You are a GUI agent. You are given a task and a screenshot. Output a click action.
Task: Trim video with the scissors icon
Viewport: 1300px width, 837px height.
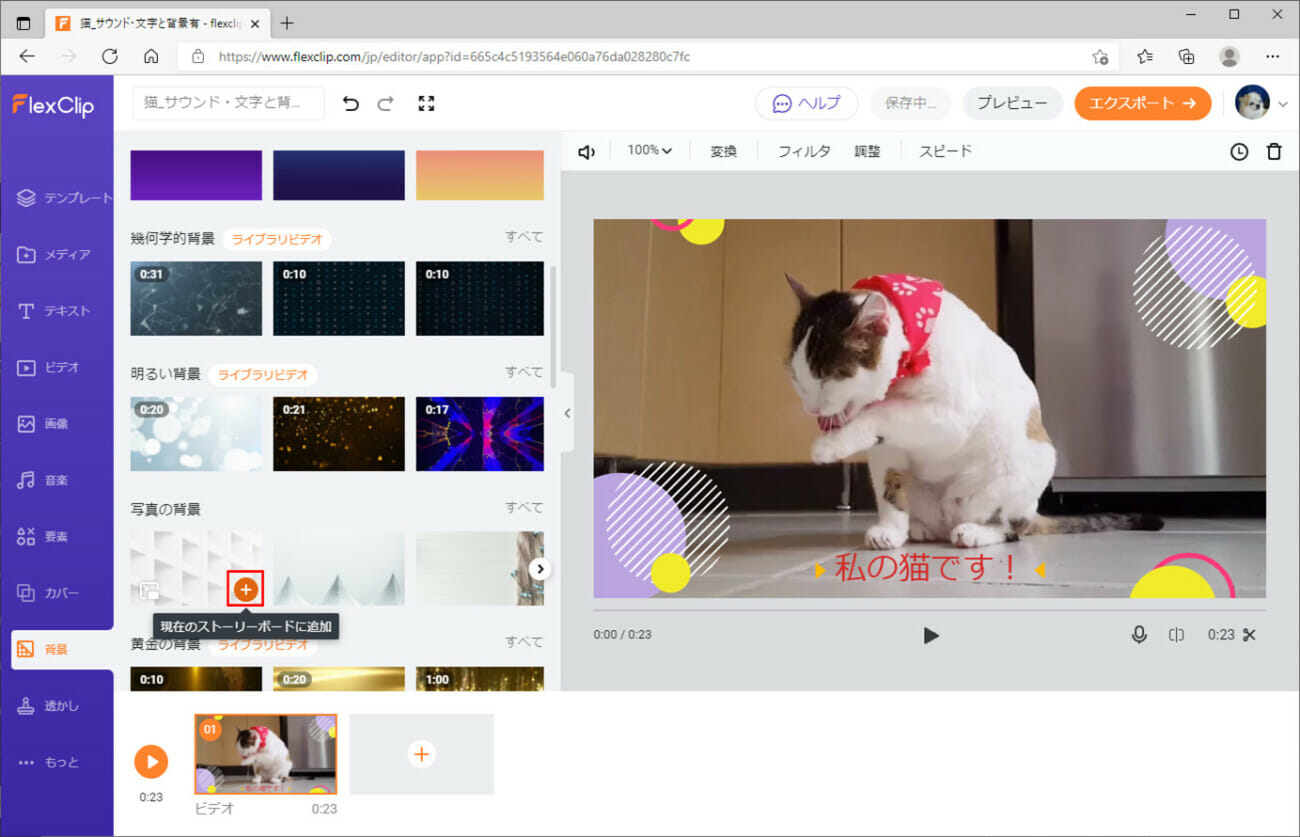(1249, 635)
